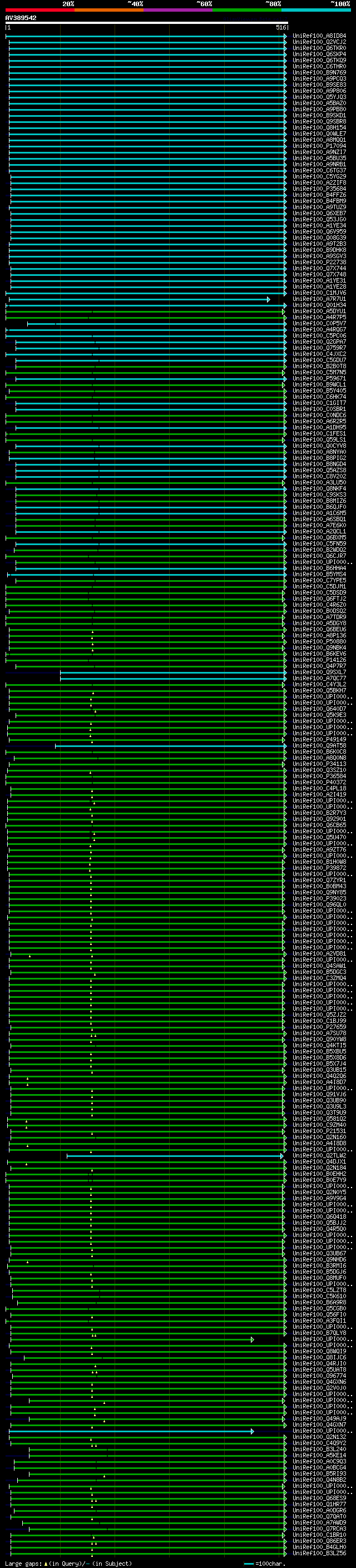
Task: Click the purple ~60% identity legend segment
Action: pyautogui.click(x=177, y=10)
